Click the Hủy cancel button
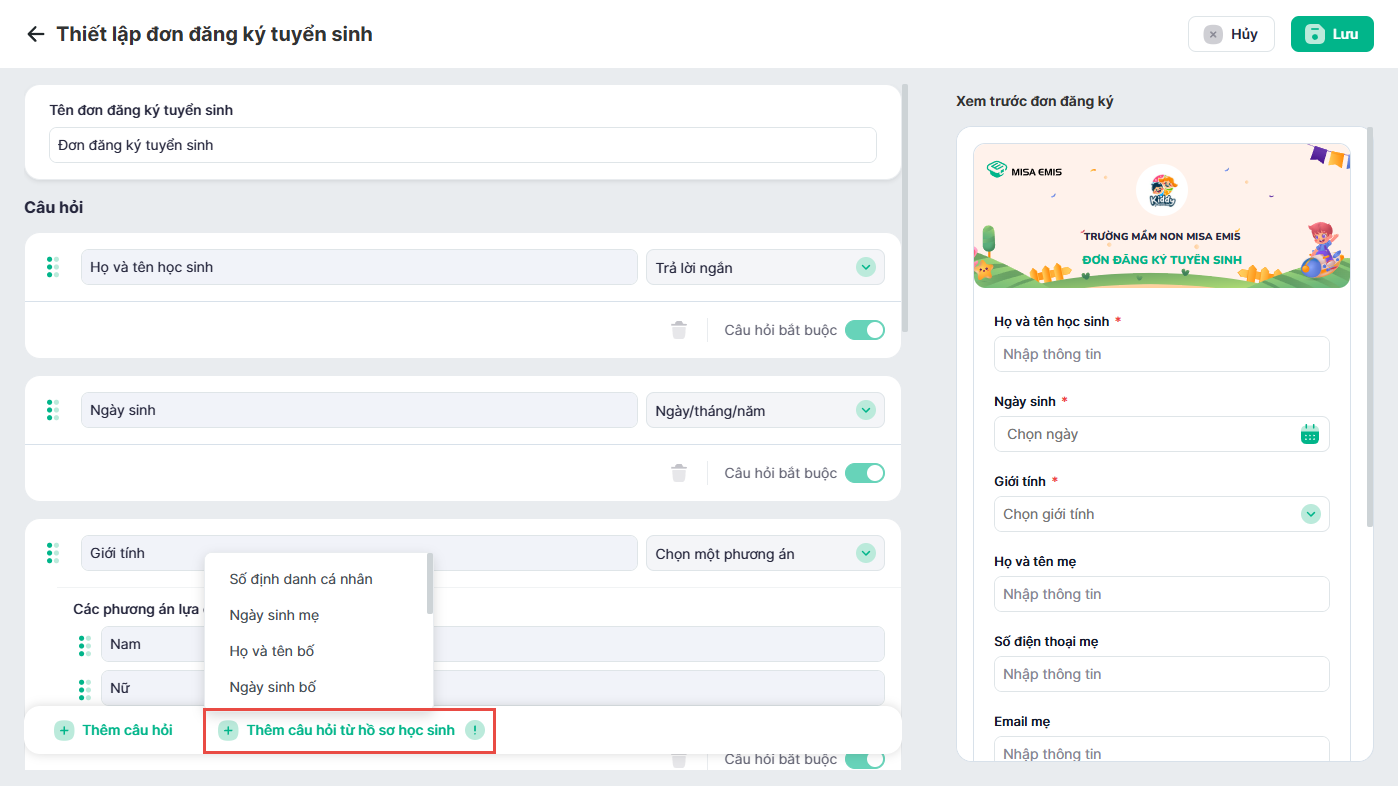Screen dimensions: 1398x786 [x=1231, y=34]
